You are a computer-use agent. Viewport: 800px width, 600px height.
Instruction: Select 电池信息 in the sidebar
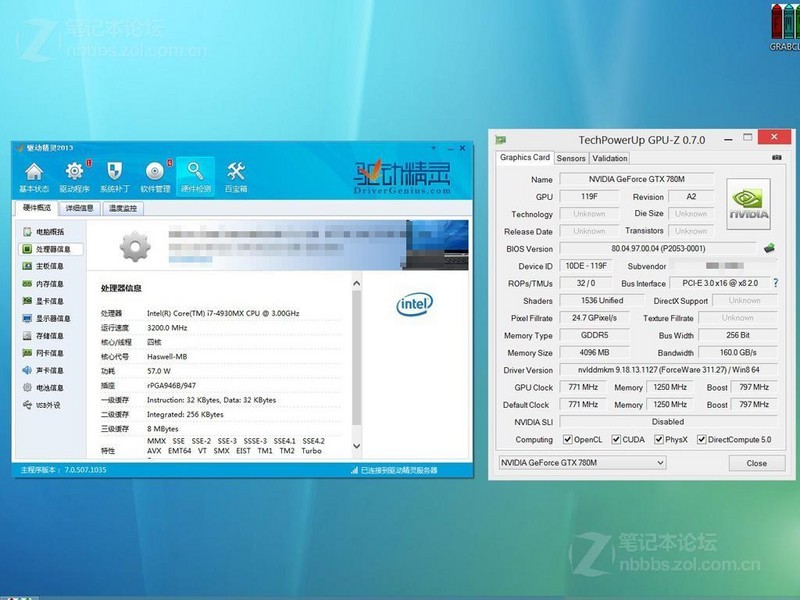click(x=44, y=388)
